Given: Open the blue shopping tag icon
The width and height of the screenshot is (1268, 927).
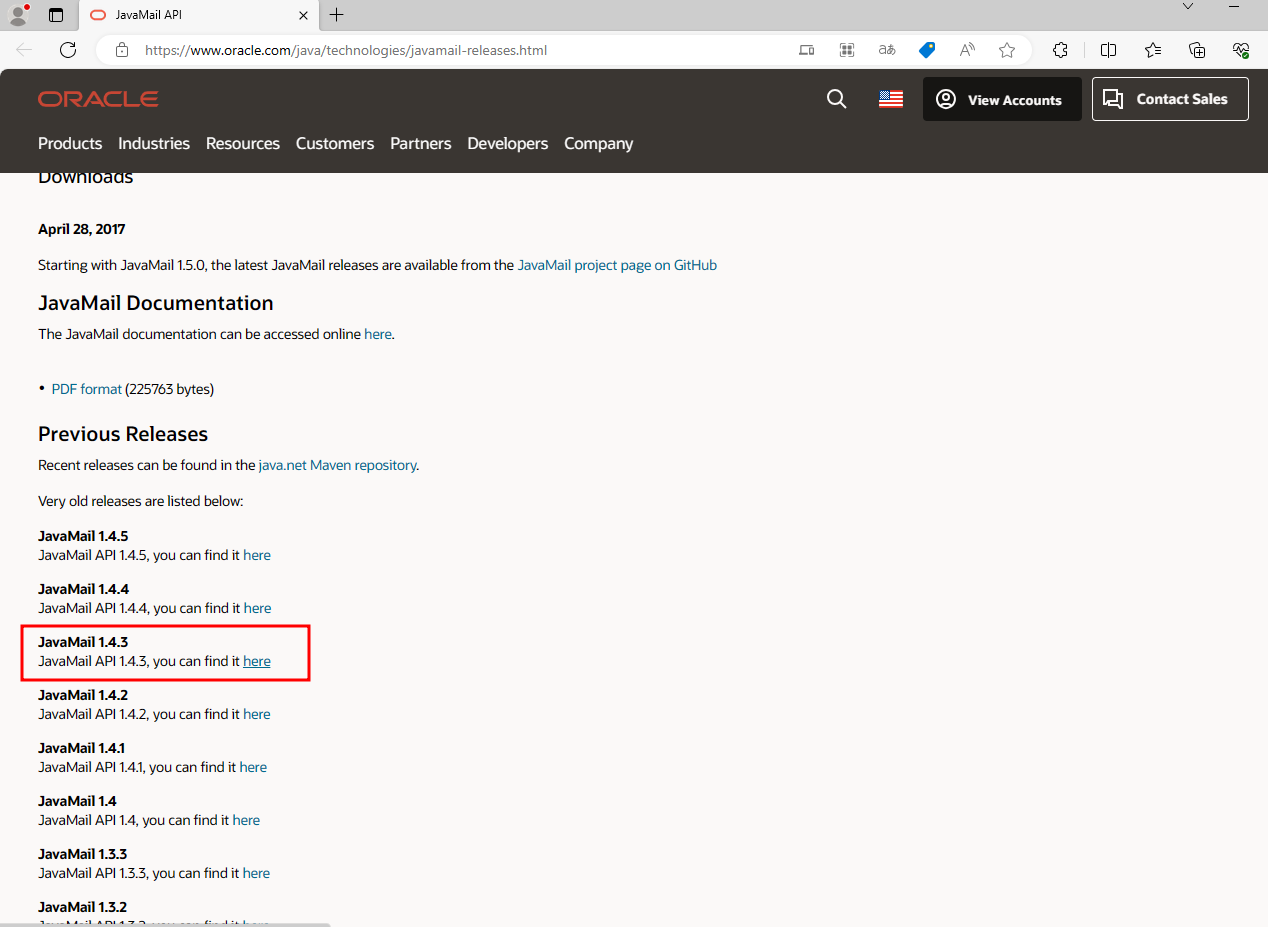Looking at the screenshot, I should (927, 50).
